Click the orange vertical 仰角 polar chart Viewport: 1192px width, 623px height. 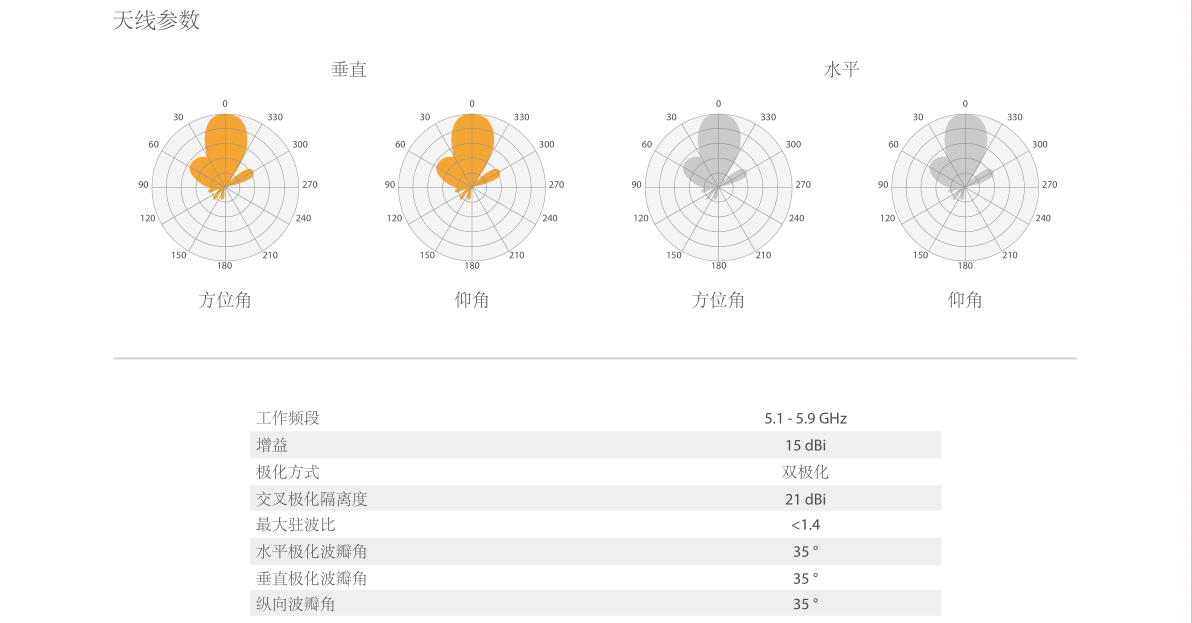(x=472, y=184)
